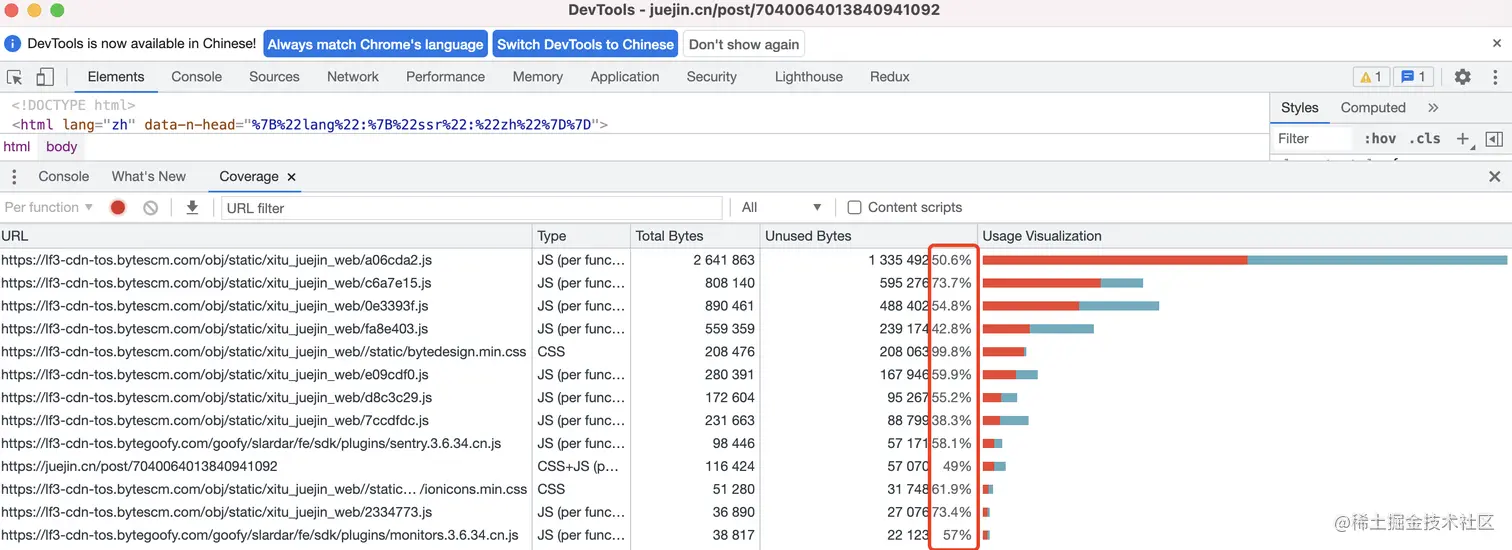Viewport: 1512px width, 550px height.
Task: Select the 7ccdfdc.js coverage row
Action: [x=756, y=421]
